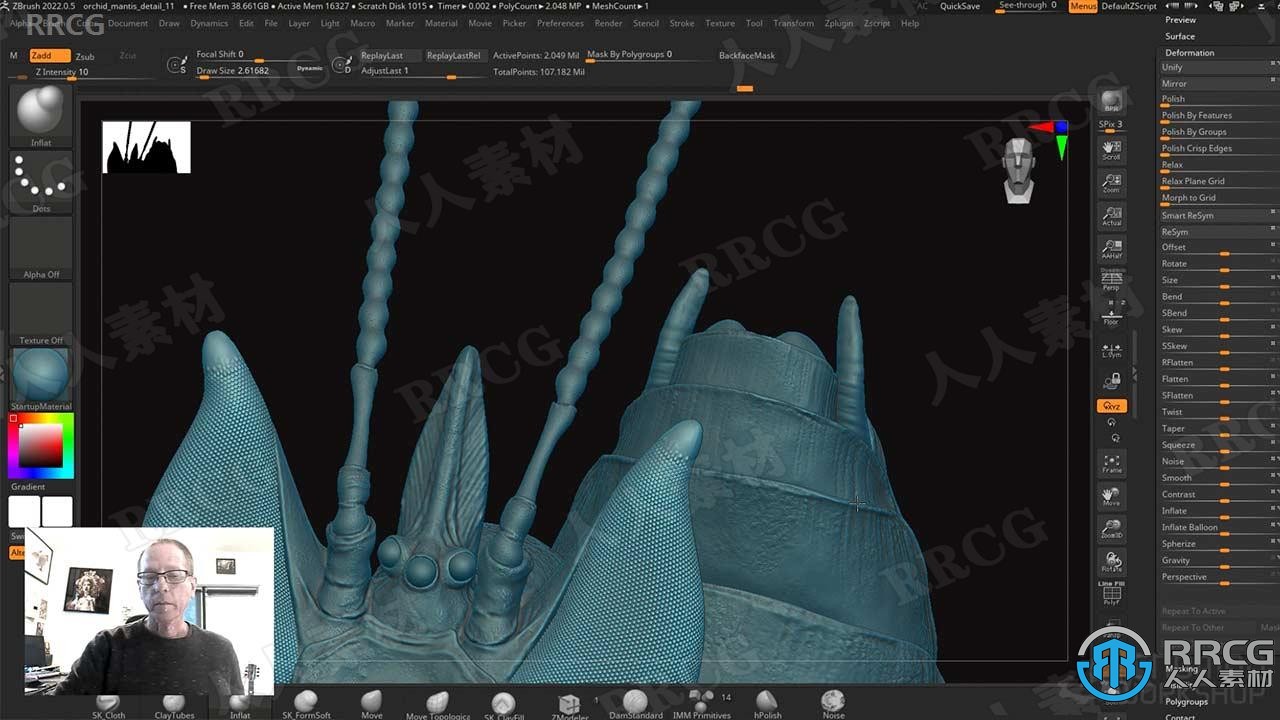Expand the Masking subpalette

[x=1182, y=669]
